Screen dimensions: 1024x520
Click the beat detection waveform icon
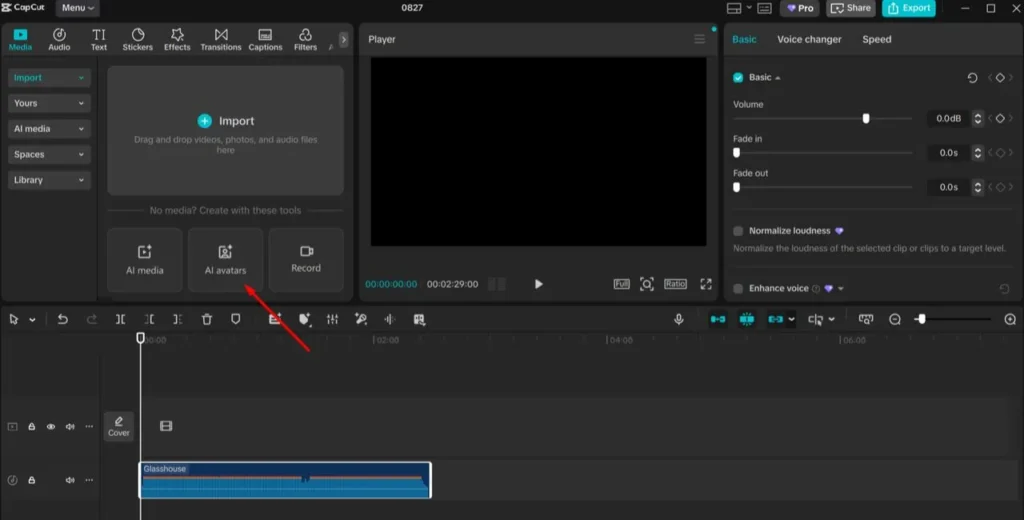(x=390, y=319)
